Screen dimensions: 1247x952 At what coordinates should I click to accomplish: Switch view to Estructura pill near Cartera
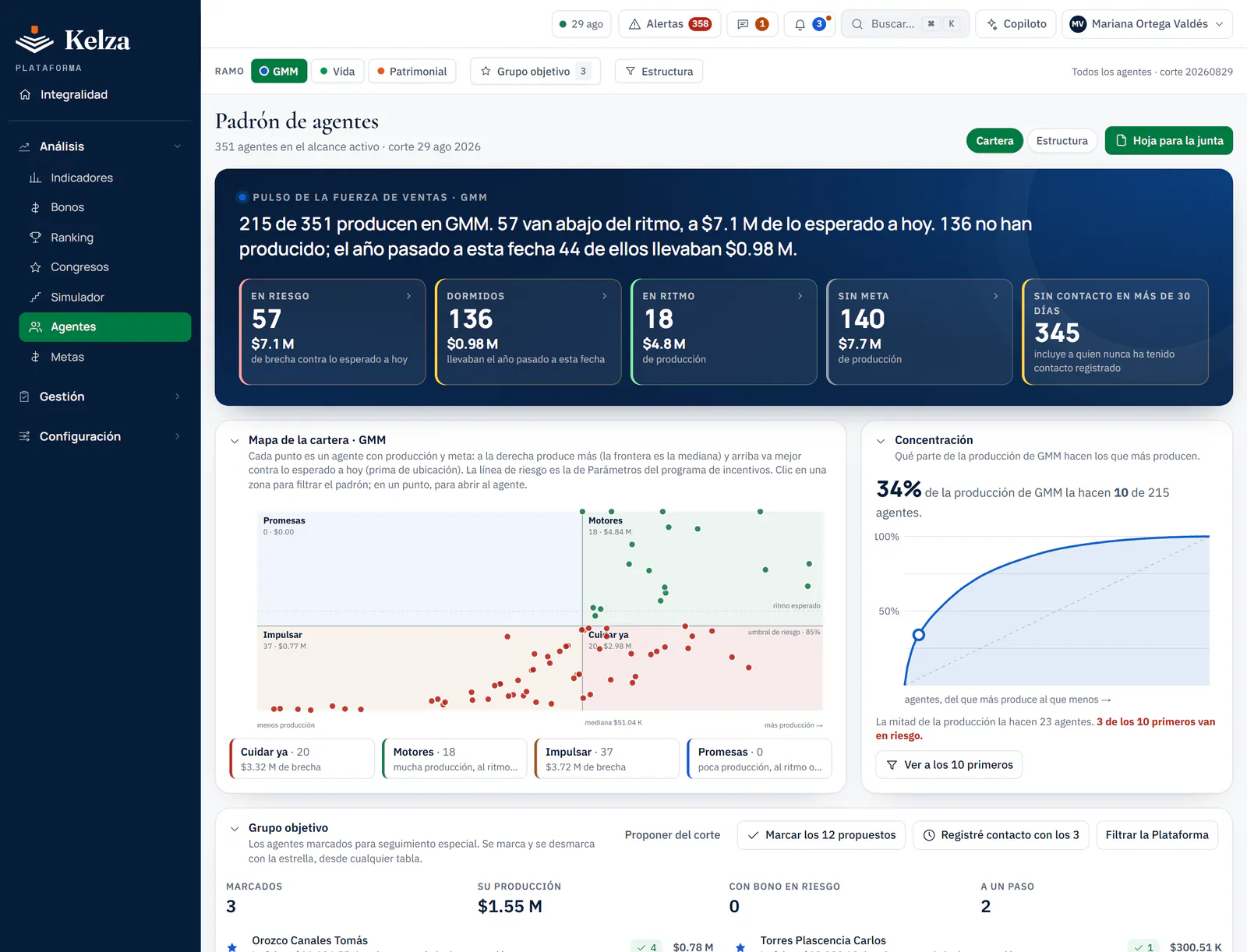[1062, 141]
